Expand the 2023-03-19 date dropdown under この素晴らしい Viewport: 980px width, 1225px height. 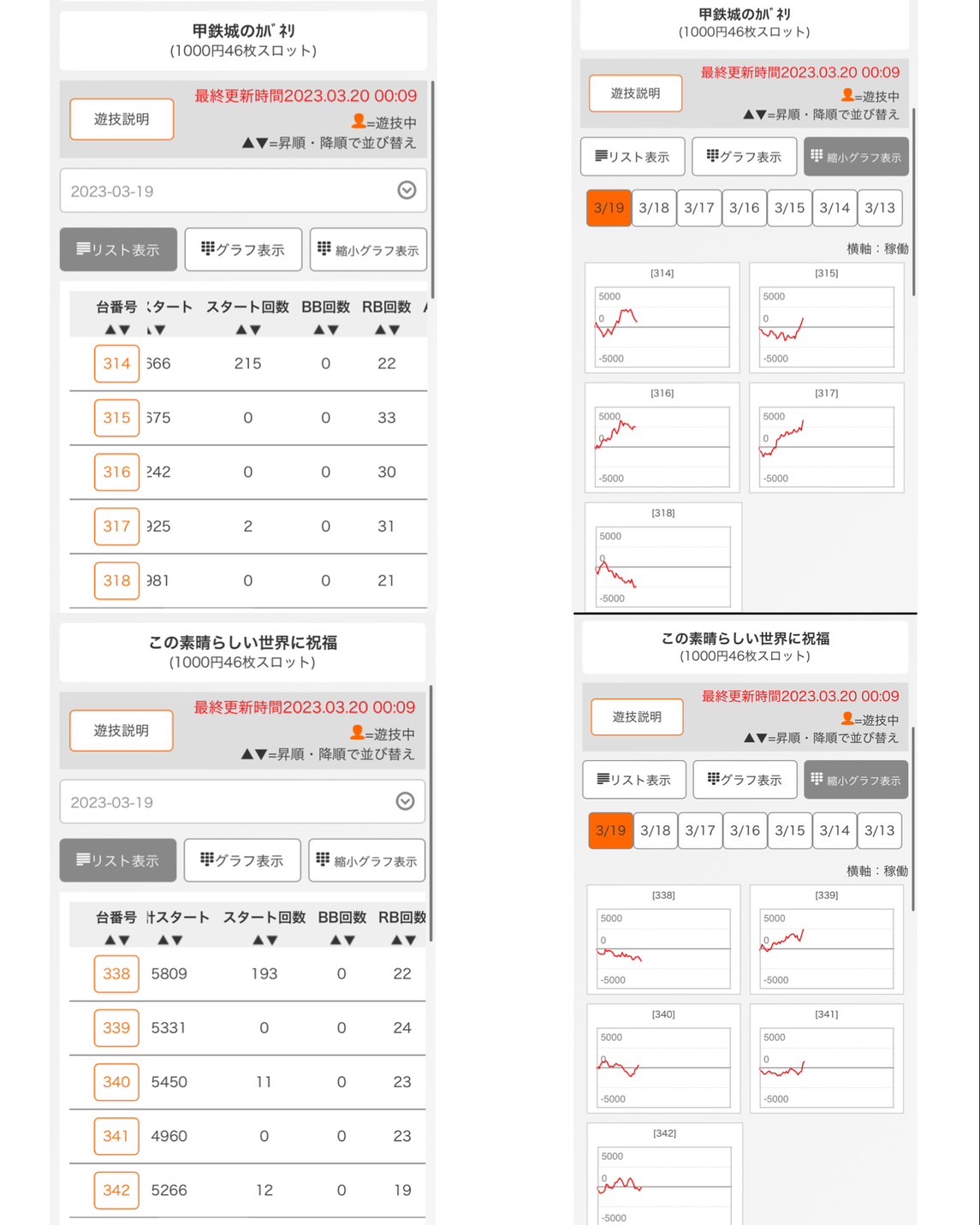(x=242, y=801)
